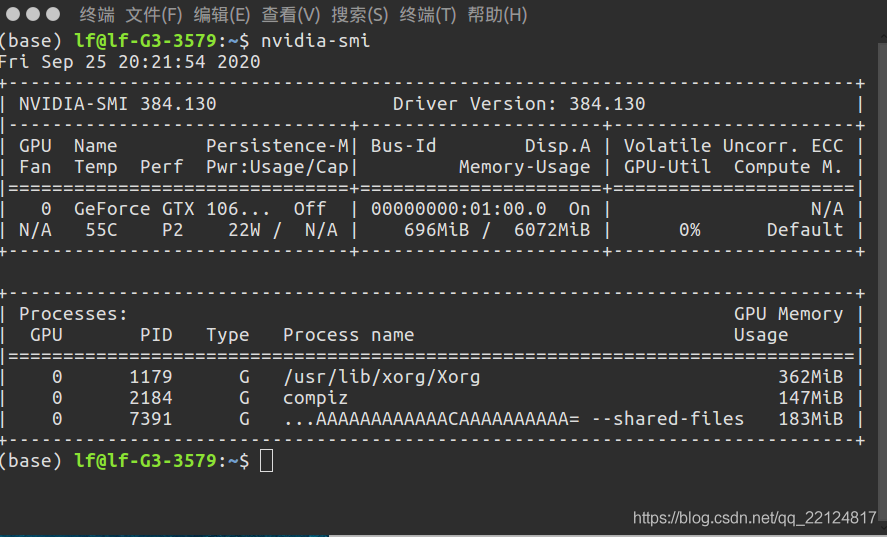The image size is (887, 537).
Task: Click the GeForce GTX 106... GPU name
Action: [172, 209]
